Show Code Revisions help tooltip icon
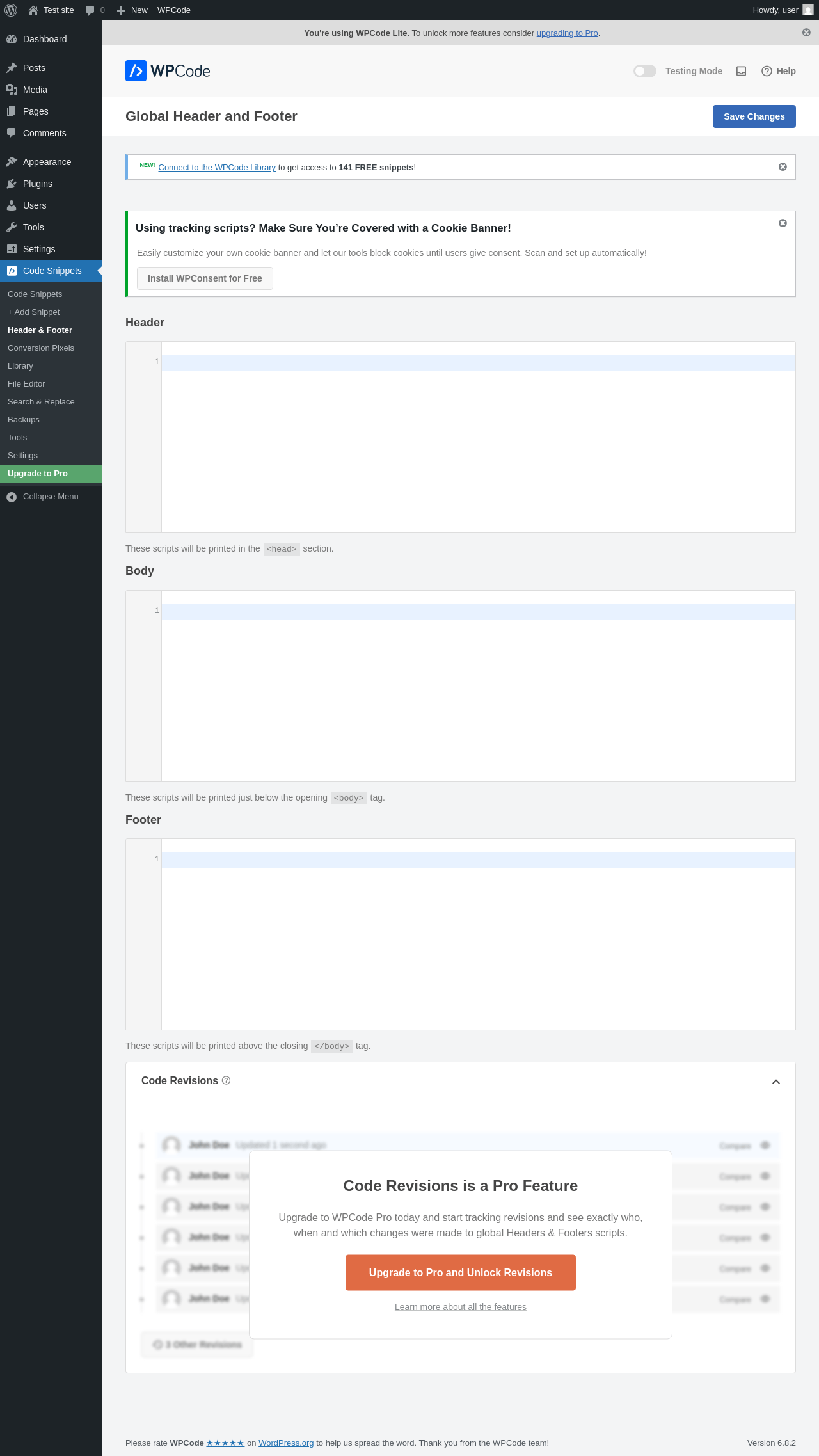This screenshot has width=819, height=1456. pyautogui.click(x=226, y=1081)
